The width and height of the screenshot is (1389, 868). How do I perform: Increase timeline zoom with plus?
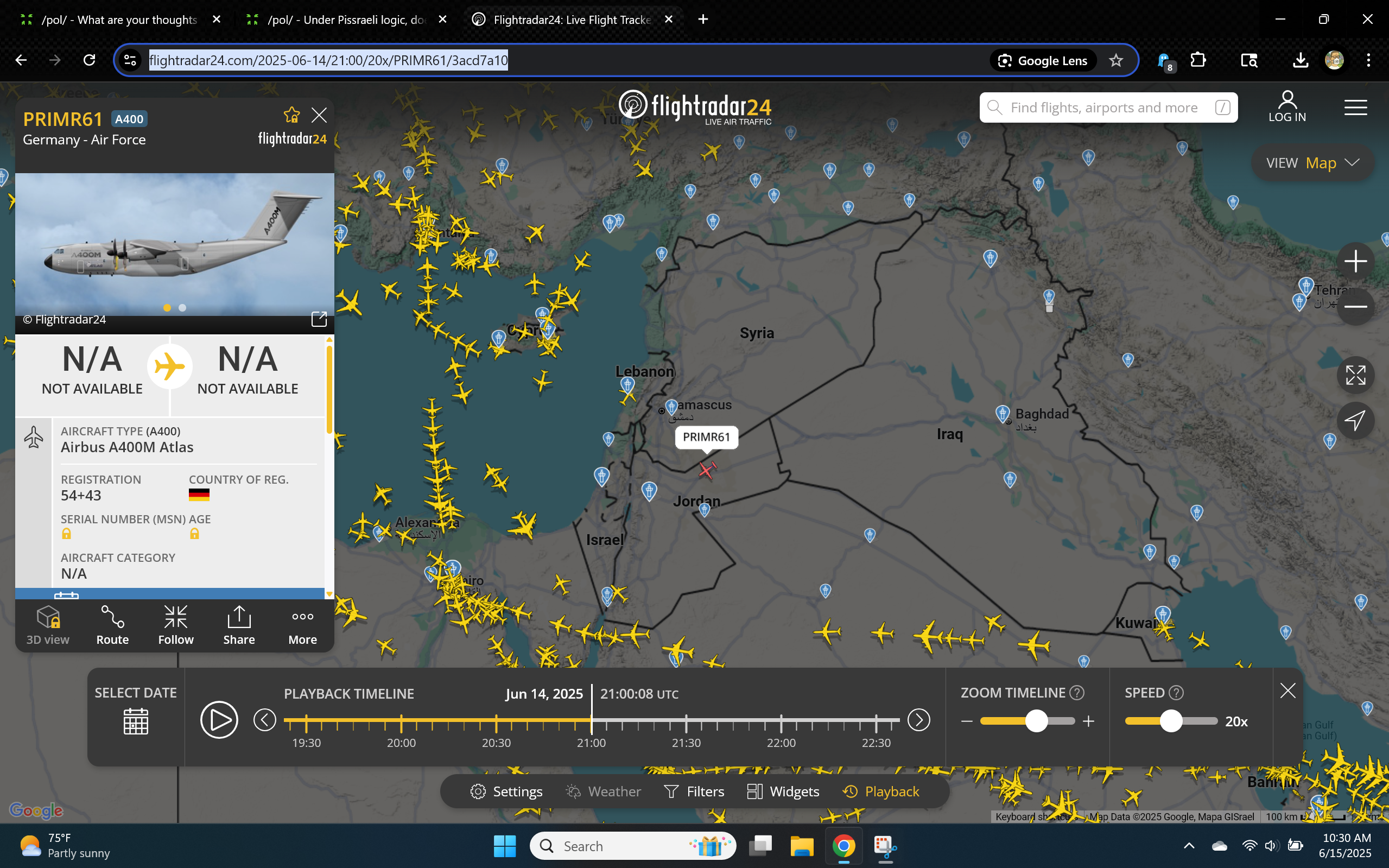click(1088, 721)
